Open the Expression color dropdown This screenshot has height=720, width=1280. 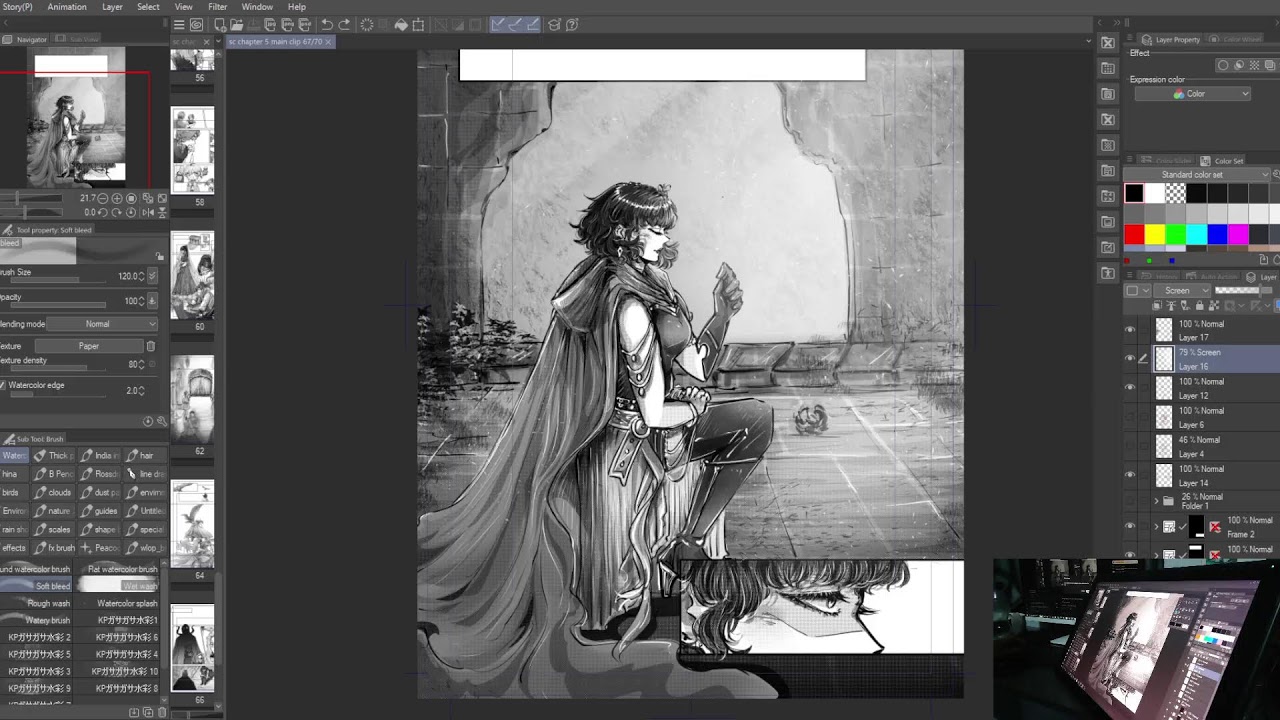point(1192,94)
